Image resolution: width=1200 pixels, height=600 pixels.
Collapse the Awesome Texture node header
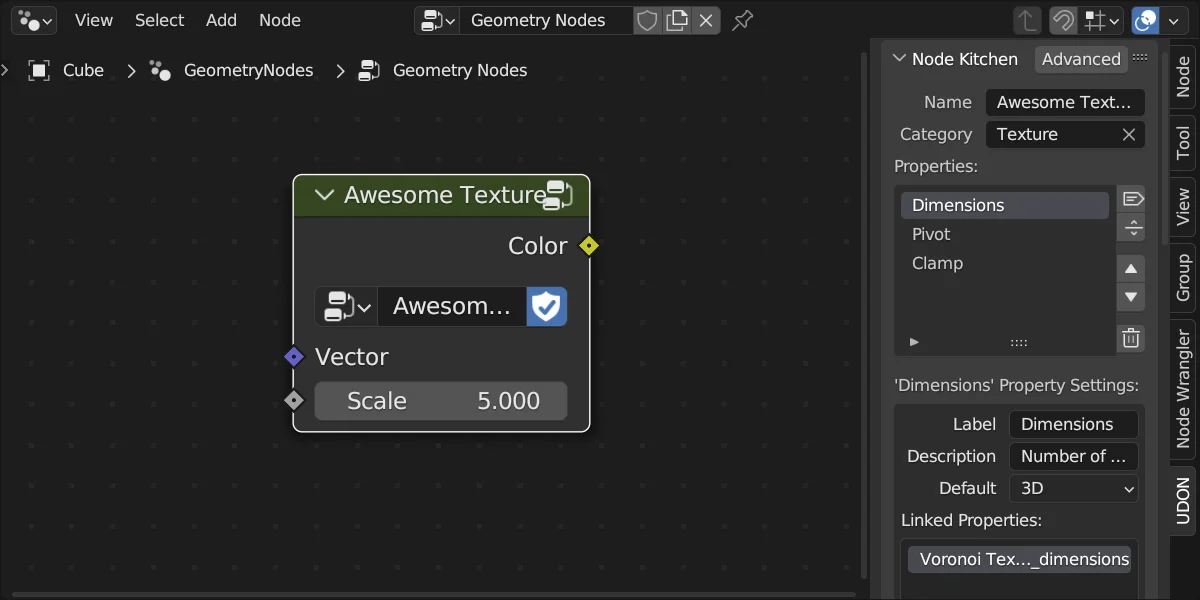coord(324,195)
